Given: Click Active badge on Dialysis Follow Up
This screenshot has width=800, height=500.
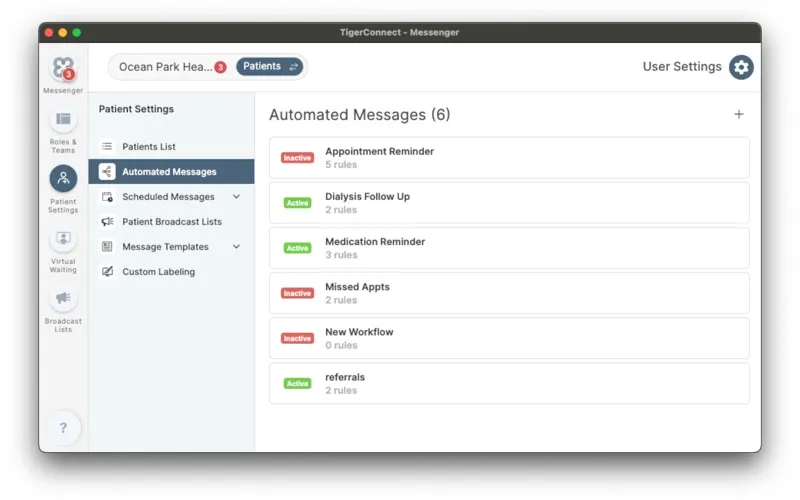Looking at the screenshot, I should point(297,203).
